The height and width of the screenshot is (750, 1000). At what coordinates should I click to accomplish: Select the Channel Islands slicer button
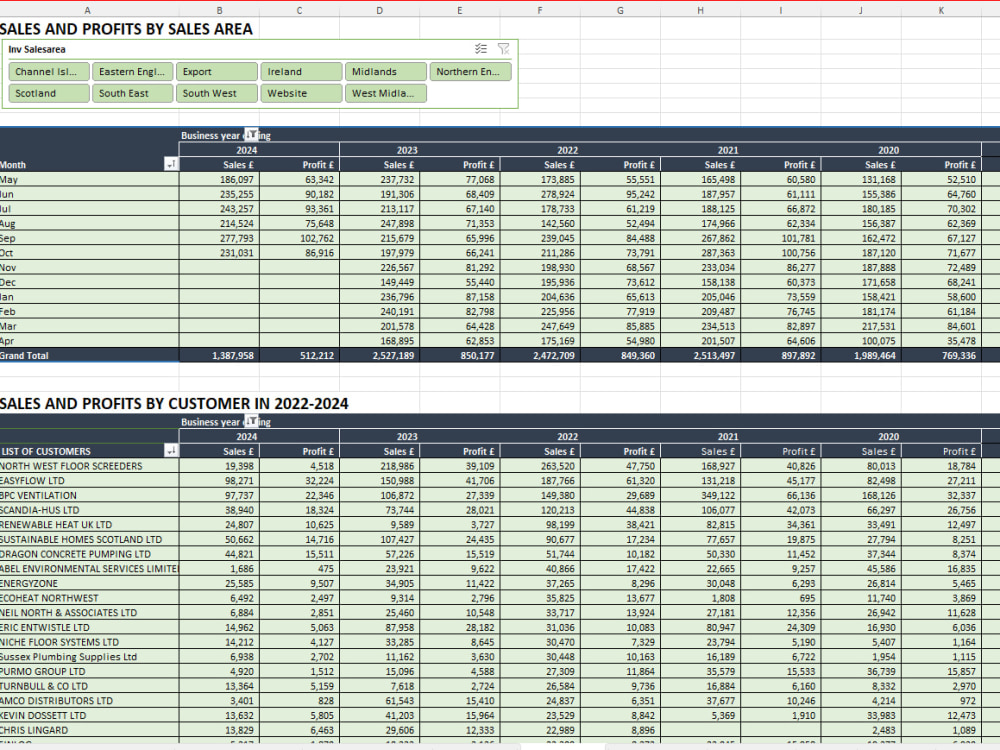(x=48, y=71)
